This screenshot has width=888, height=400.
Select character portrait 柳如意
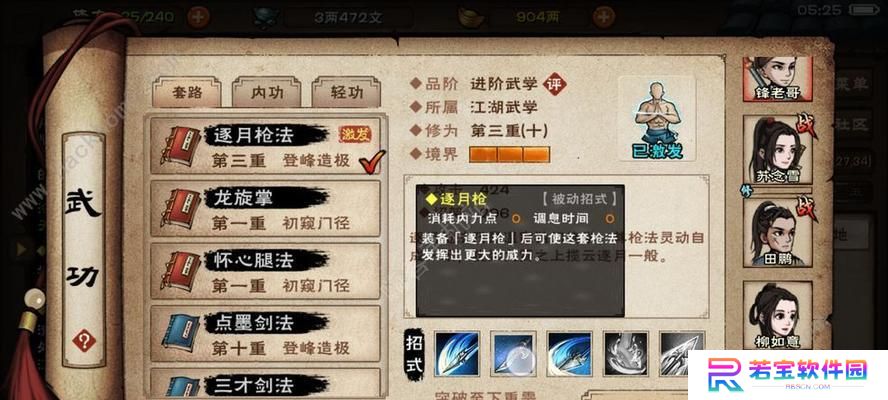coord(777,316)
